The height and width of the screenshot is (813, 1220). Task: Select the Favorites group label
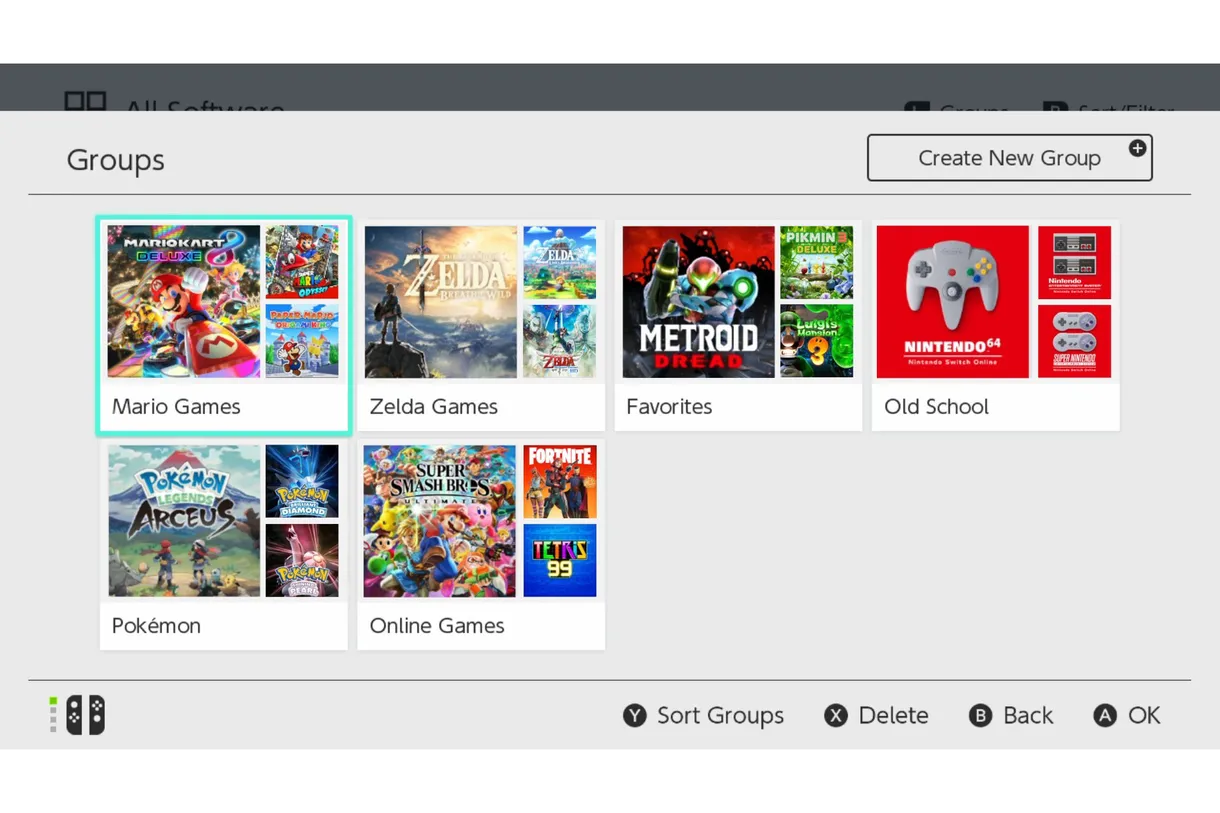pyautogui.click(x=669, y=407)
